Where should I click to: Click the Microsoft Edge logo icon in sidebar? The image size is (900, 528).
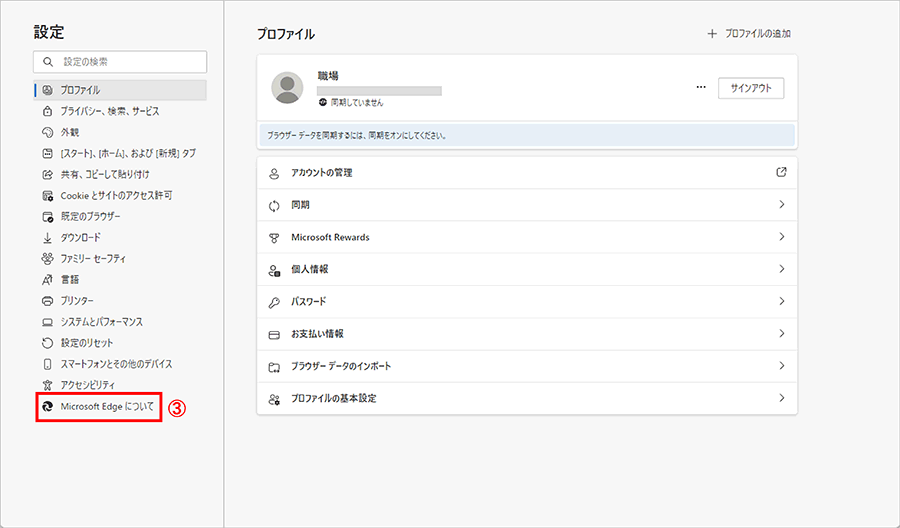coord(48,407)
